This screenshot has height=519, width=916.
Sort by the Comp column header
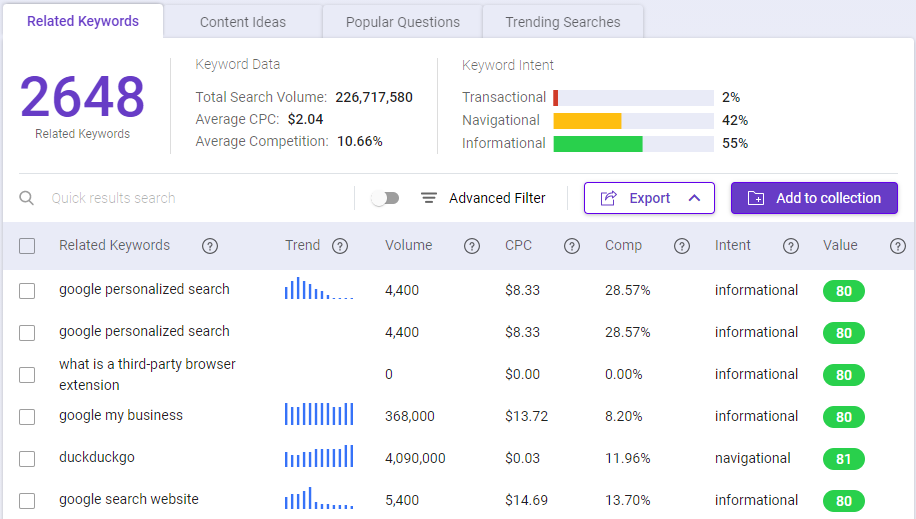[x=623, y=245]
